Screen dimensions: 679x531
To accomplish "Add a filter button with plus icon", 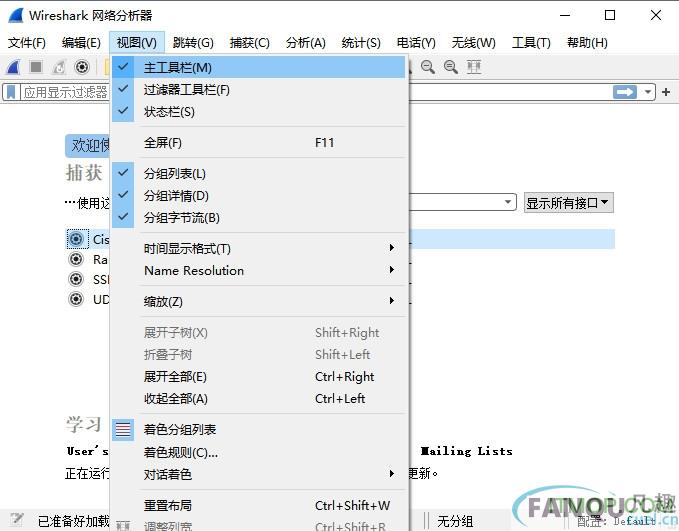I will coord(666,92).
